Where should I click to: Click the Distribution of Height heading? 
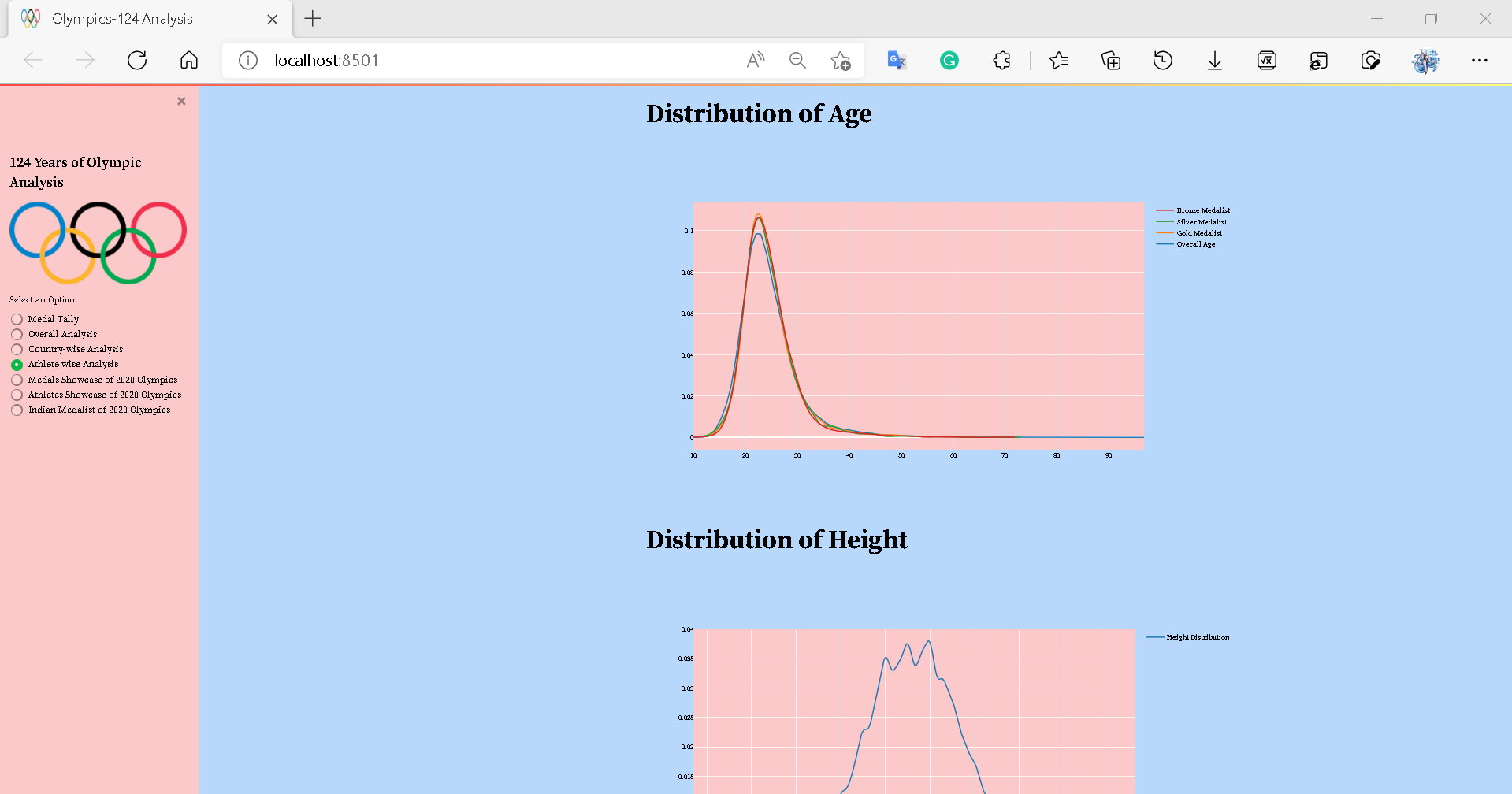click(777, 540)
